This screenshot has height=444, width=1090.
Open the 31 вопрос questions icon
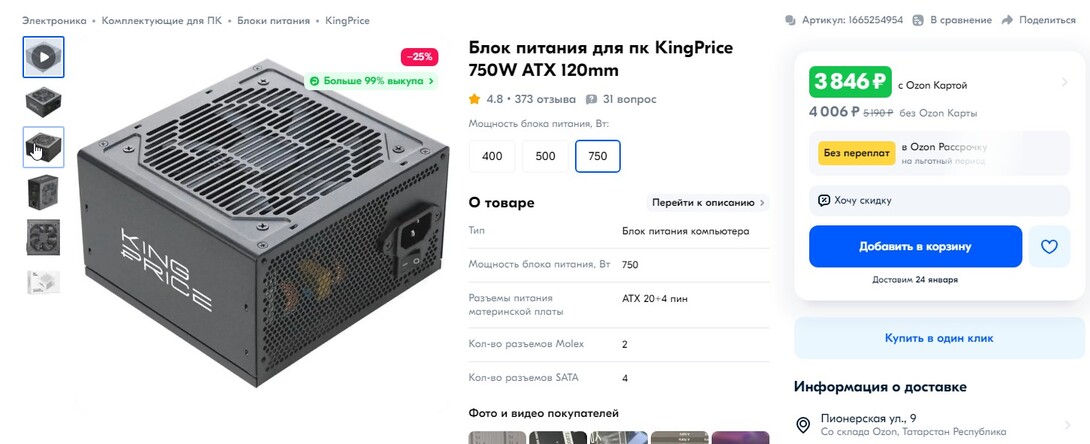pyautogui.click(x=592, y=99)
